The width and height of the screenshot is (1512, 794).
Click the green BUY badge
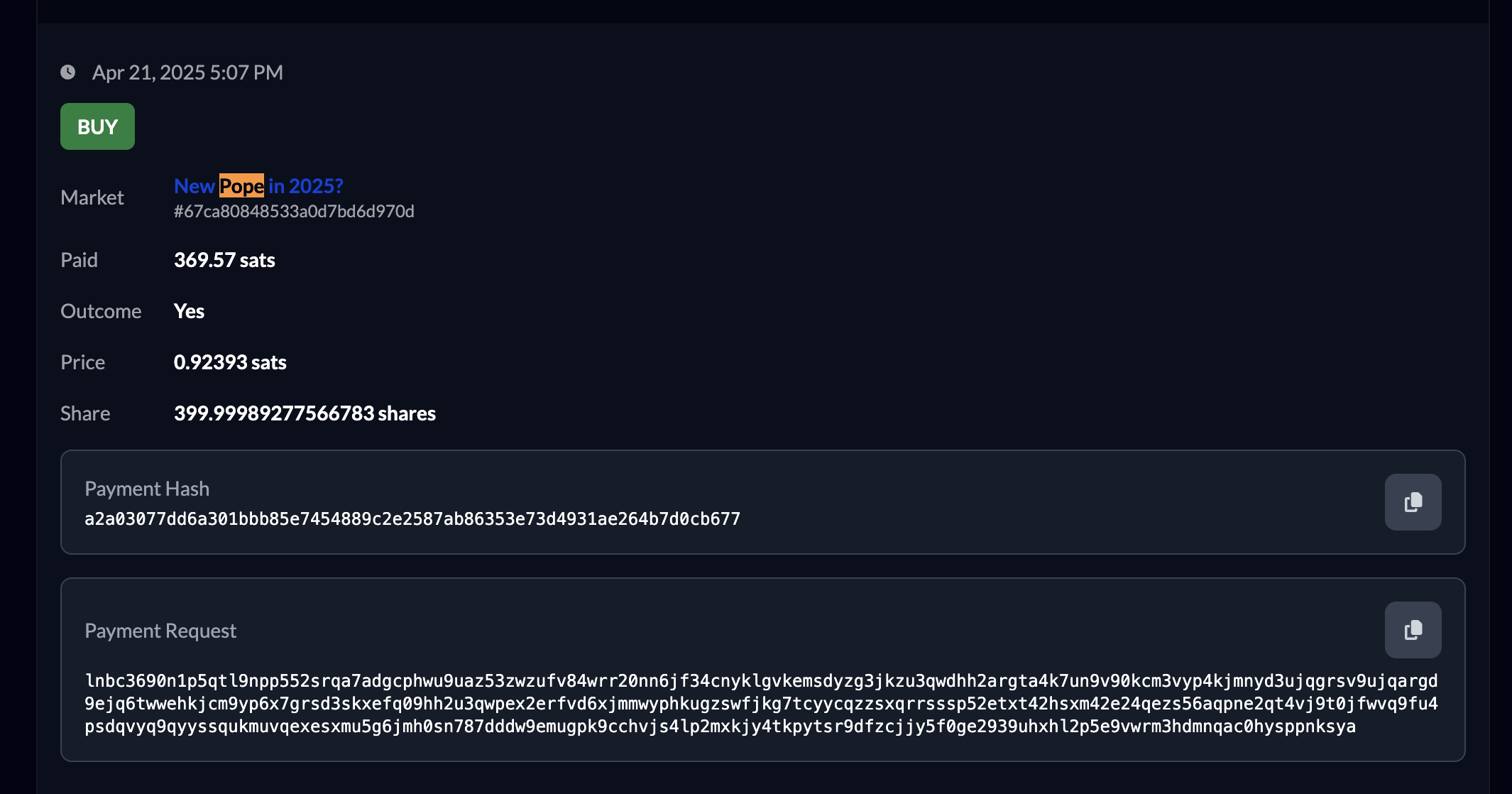[x=97, y=126]
